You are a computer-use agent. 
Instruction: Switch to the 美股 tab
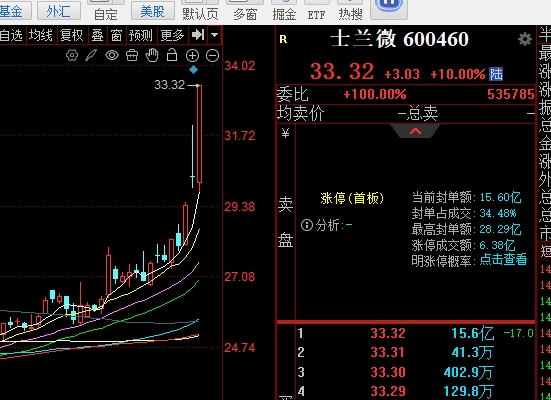coord(153,11)
